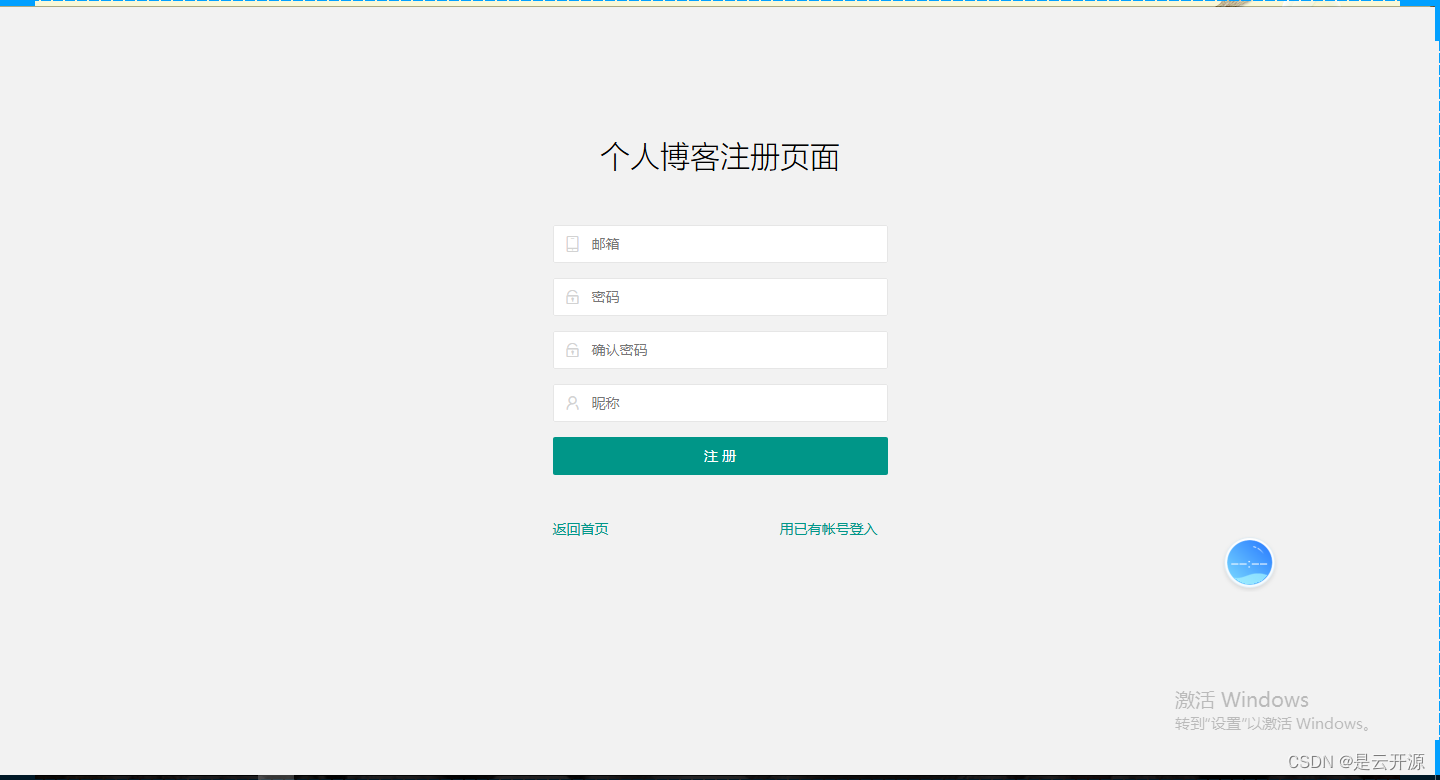Screen dimensions: 1440x780
Task: Focus the 密码 password field
Action: point(720,297)
